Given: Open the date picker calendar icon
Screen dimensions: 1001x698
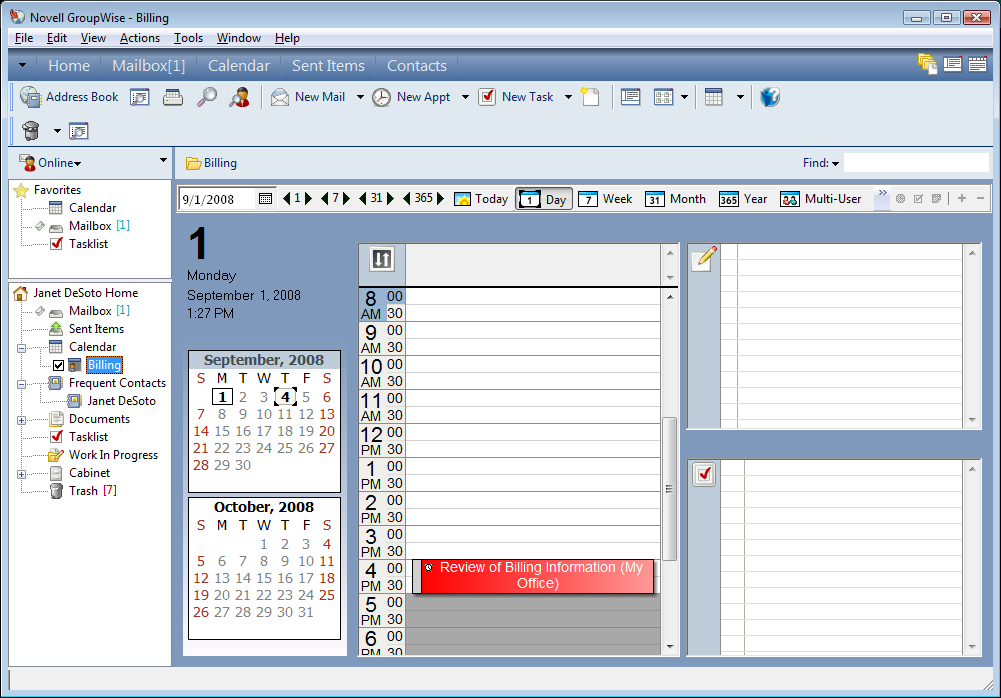Looking at the screenshot, I should (x=266, y=199).
